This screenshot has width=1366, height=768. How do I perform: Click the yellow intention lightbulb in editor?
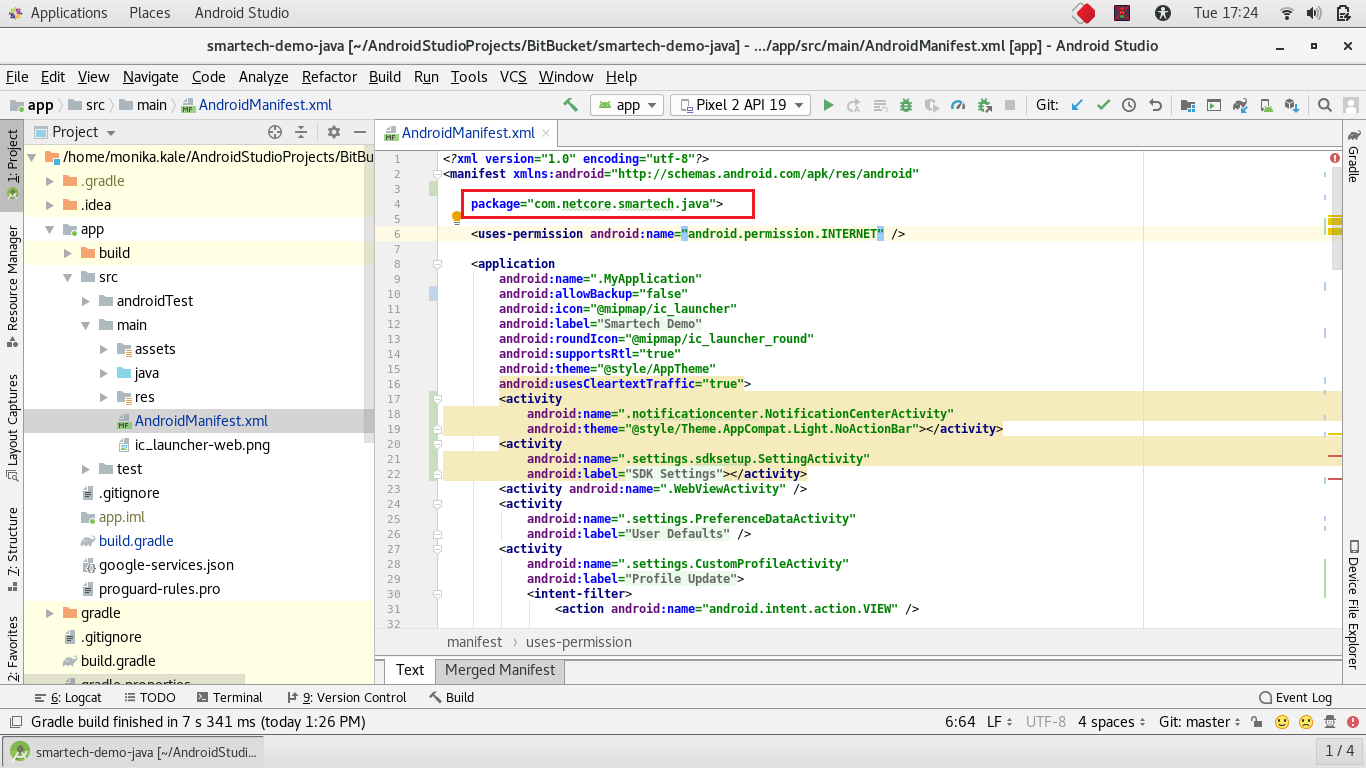click(x=456, y=216)
